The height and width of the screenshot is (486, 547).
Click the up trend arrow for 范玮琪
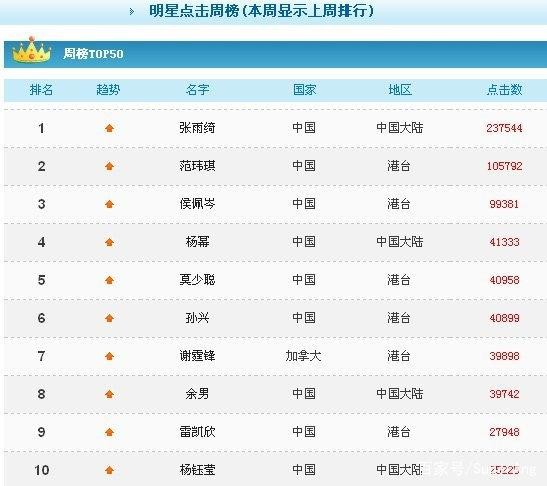[x=110, y=166]
